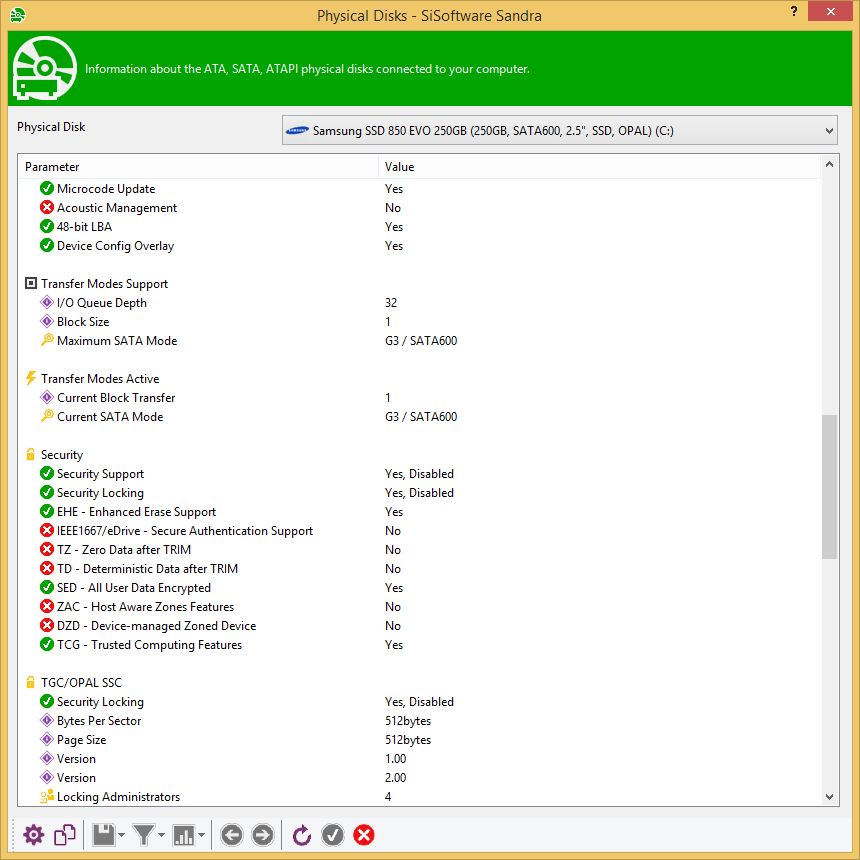Click the help question mark in title bar

pos(794,11)
